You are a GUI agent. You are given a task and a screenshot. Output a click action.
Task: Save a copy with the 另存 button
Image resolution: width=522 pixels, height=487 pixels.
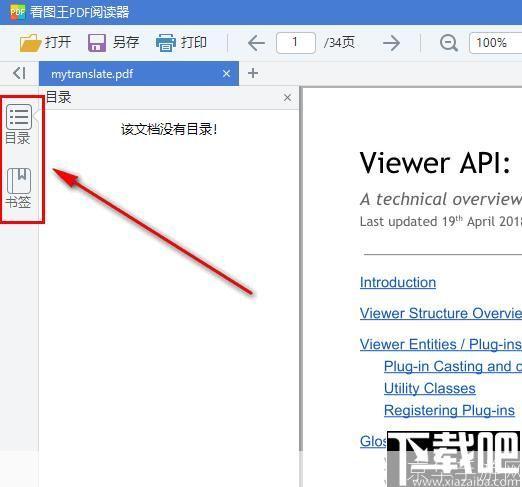pyautogui.click(x=113, y=43)
